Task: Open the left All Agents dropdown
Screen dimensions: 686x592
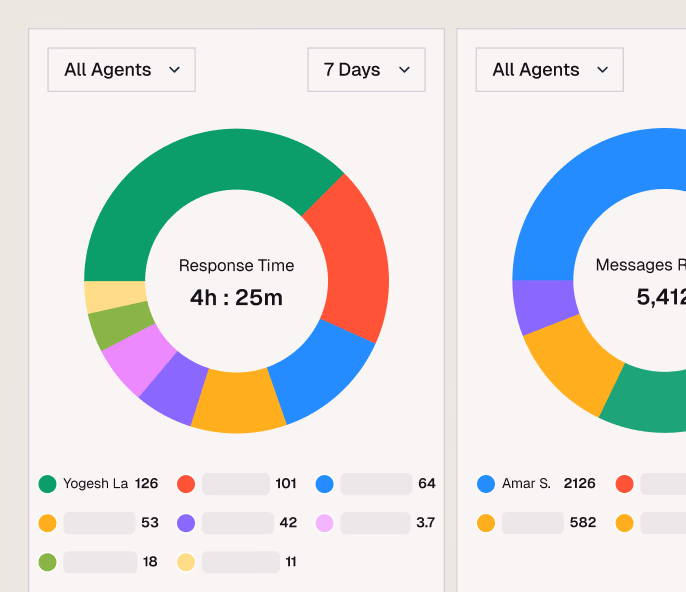Action: pos(121,70)
